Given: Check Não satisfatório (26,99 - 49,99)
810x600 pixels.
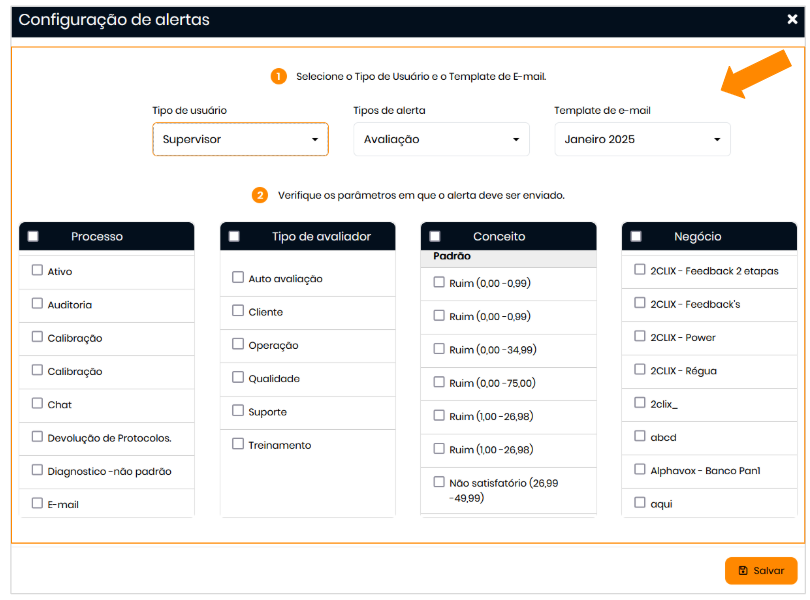Looking at the screenshot, I should click(439, 482).
